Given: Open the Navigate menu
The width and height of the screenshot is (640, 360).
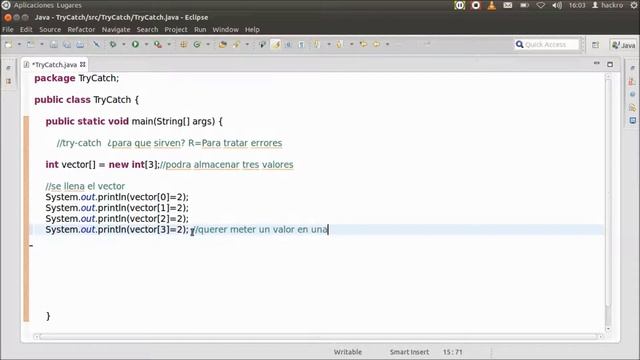Looking at the screenshot, I should 116,29.
